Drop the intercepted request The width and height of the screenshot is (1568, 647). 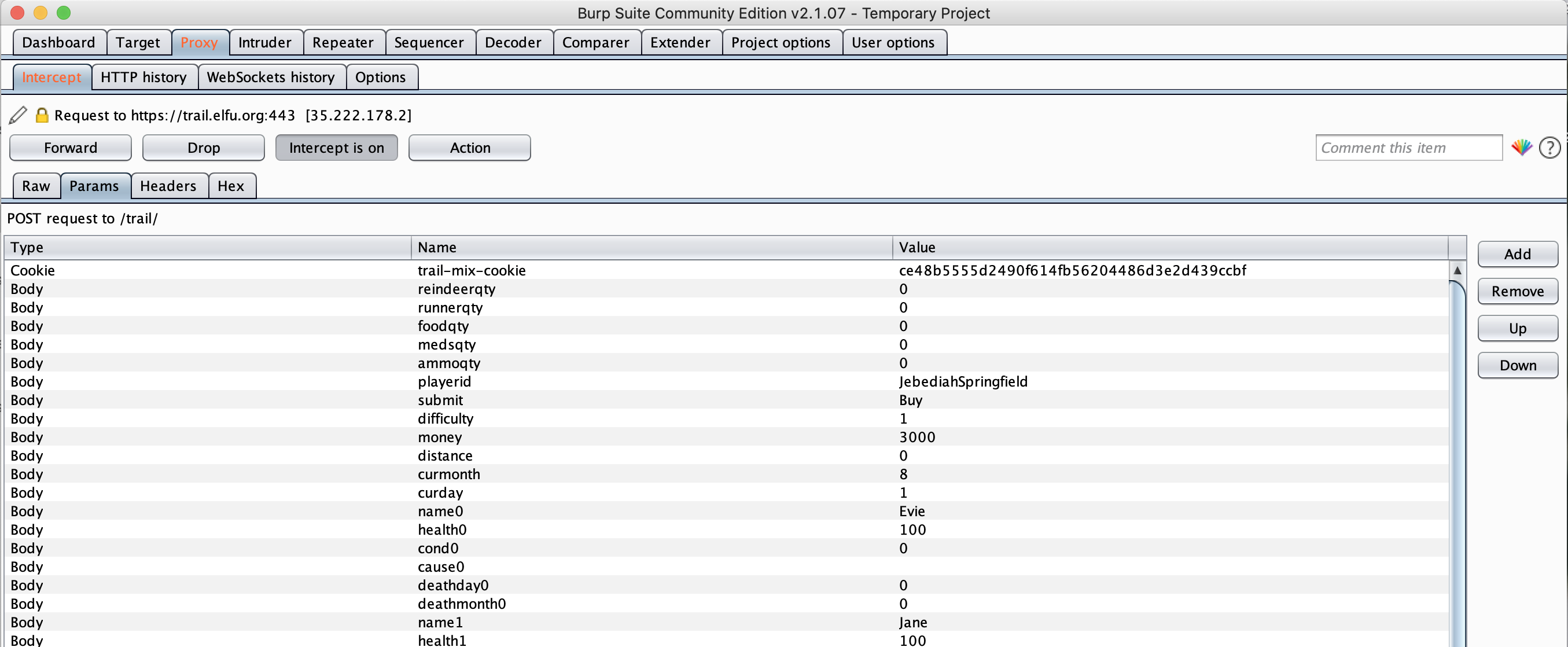[203, 148]
